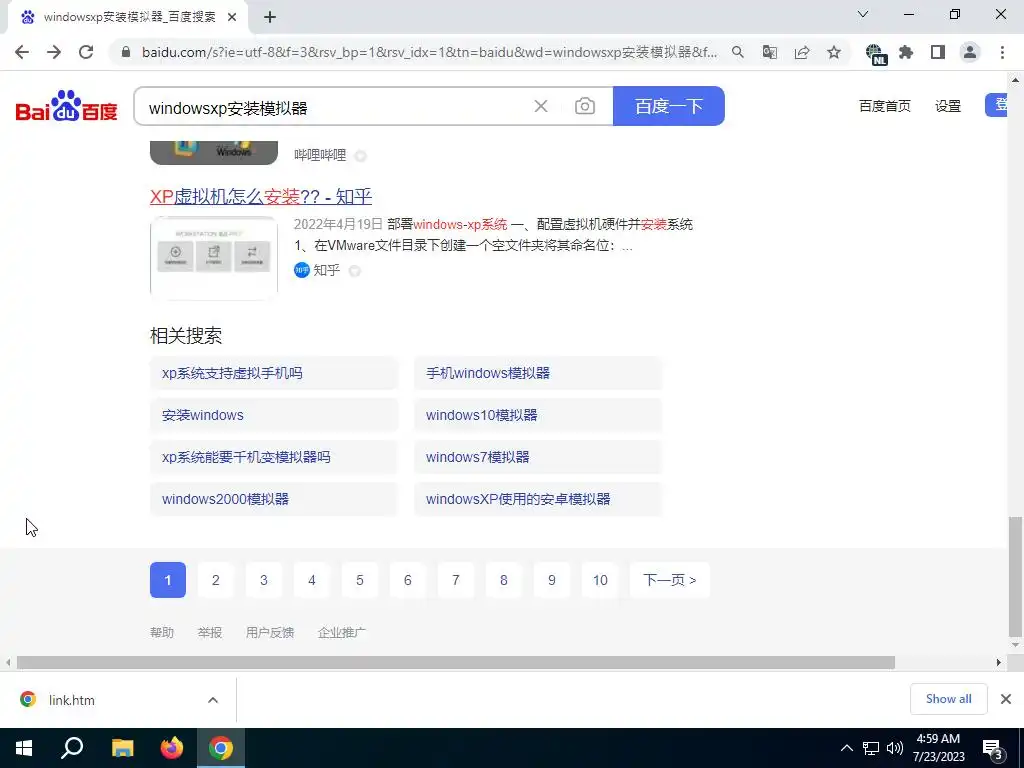Click the 哔哩哔哩 source label
1024x768 pixels.
pos(320,155)
